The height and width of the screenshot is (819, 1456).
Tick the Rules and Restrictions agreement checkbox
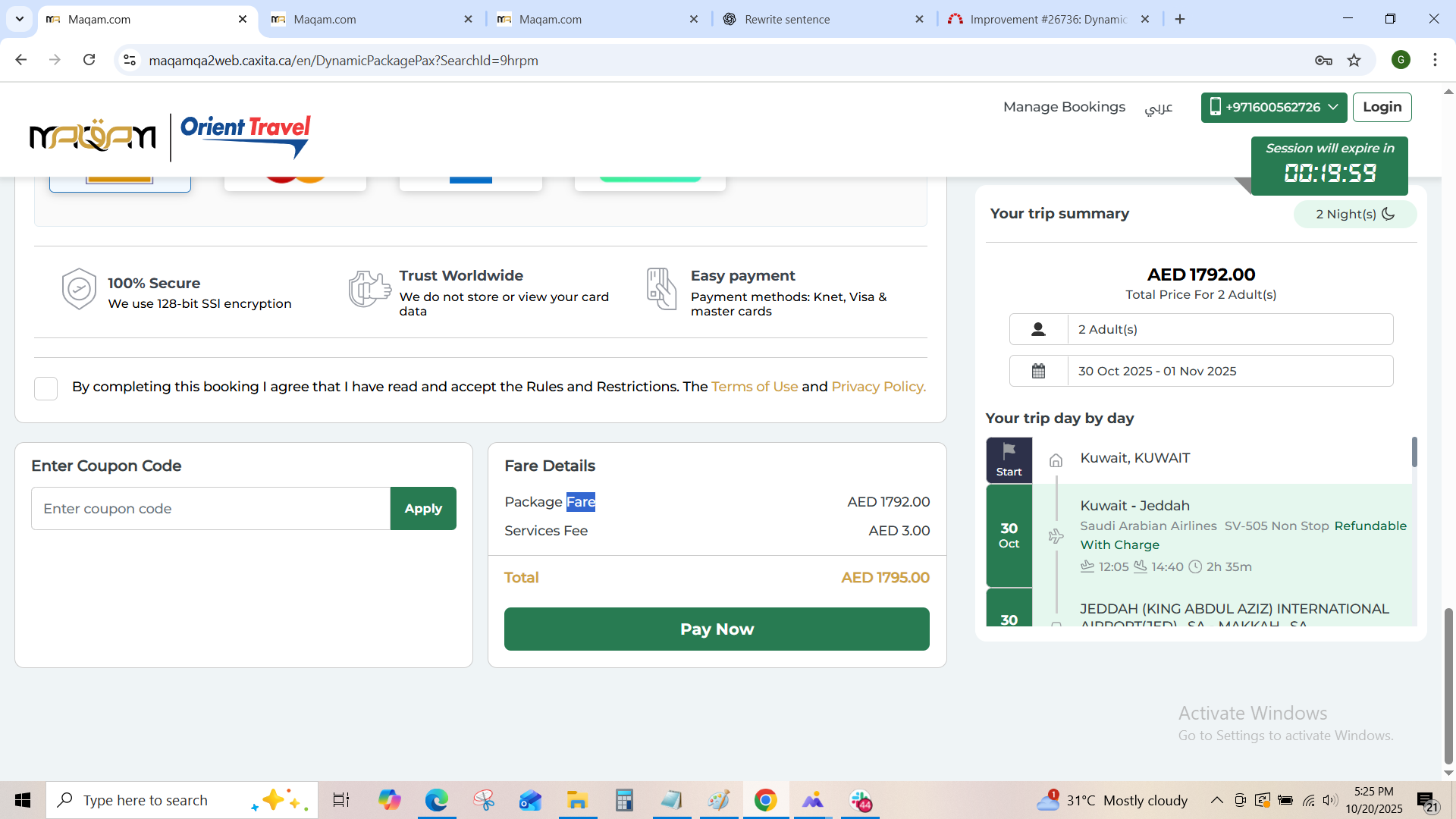point(46,388)
